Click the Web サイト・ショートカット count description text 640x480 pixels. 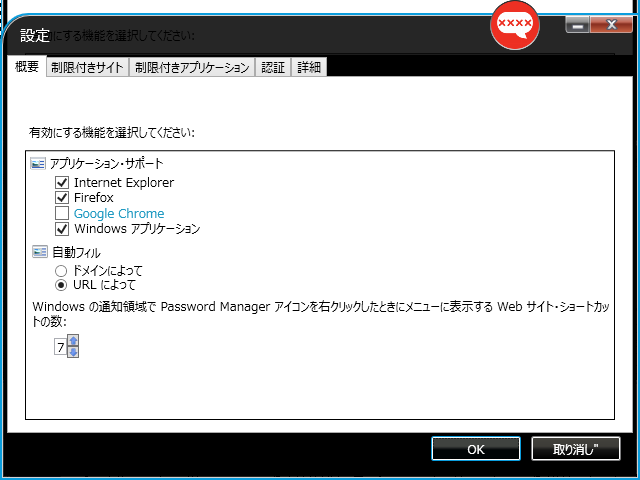click(x=321, y=314)
